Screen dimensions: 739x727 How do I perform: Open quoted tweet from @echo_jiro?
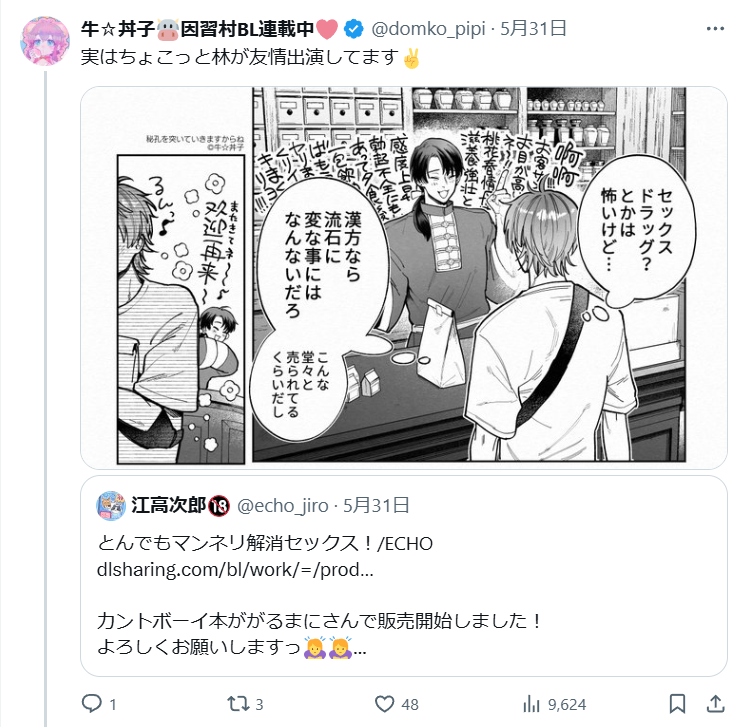(403, 576)
